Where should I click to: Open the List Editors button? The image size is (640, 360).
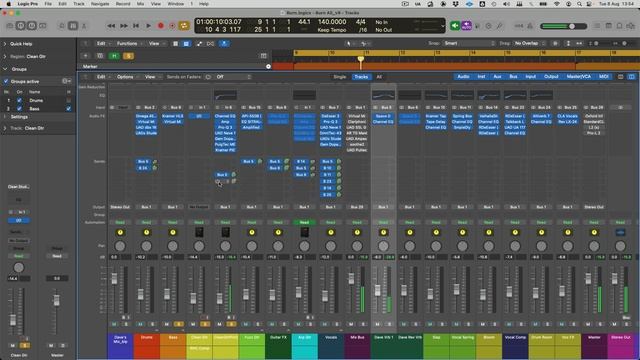click(597, 26)
